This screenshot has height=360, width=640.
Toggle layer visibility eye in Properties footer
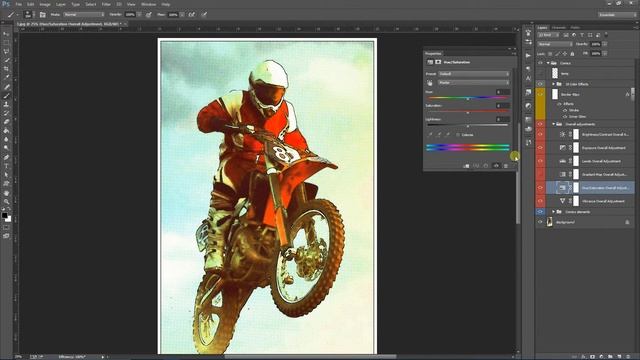coord(496,166)
